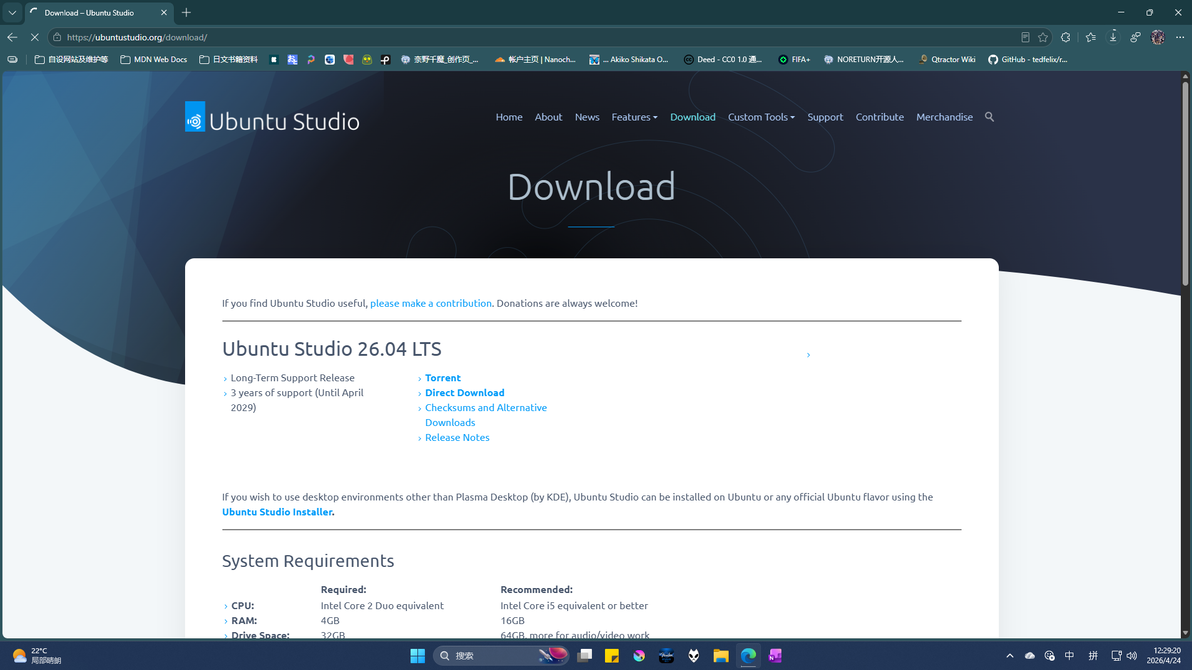Open the browser settings and more menu
Image resolution: width=1192 pixels, height=670 pixels.
coord(1180,37)
